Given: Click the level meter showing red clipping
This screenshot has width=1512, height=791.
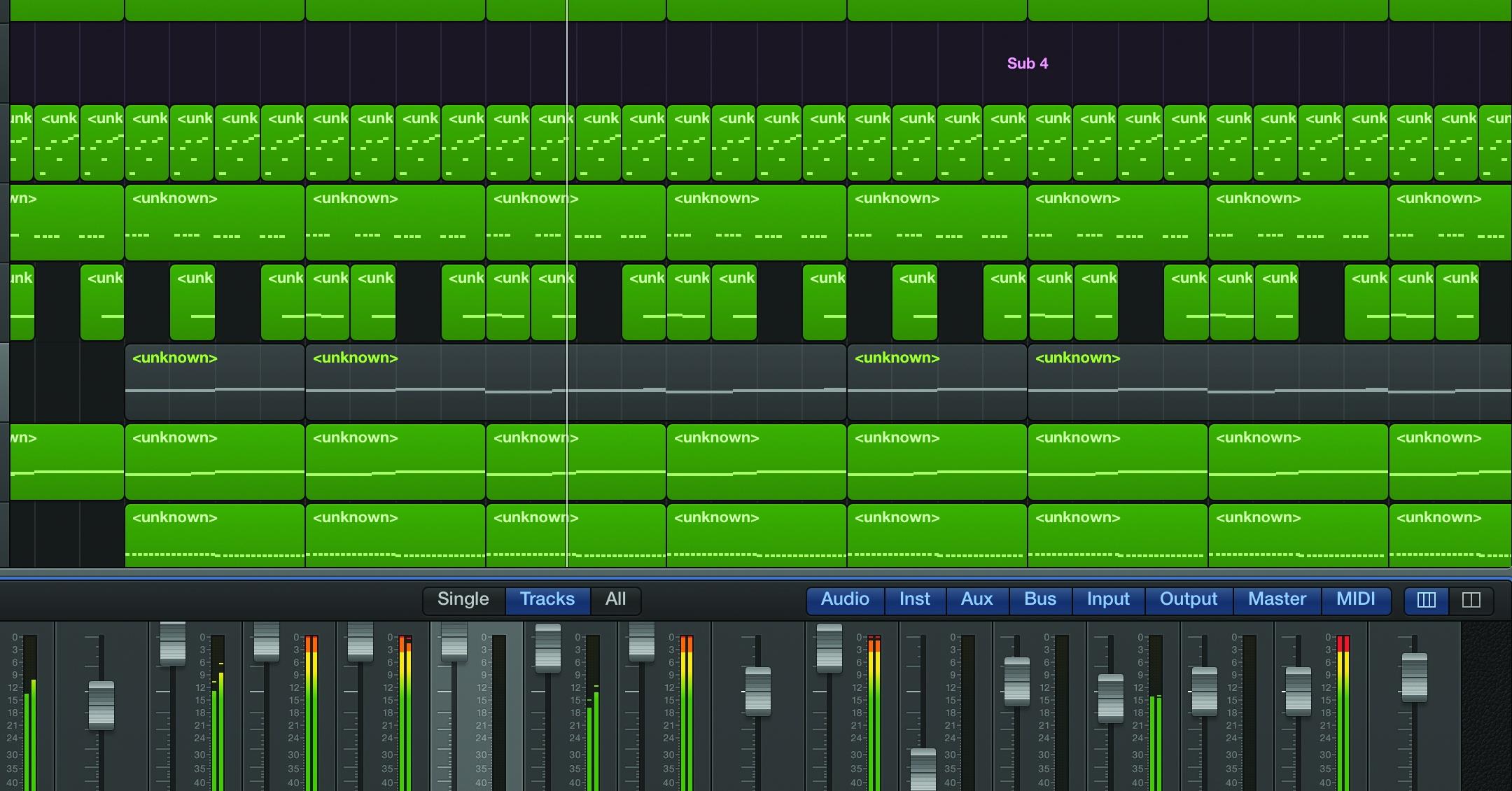Looking at the screenshot, I should (1343, 713).
